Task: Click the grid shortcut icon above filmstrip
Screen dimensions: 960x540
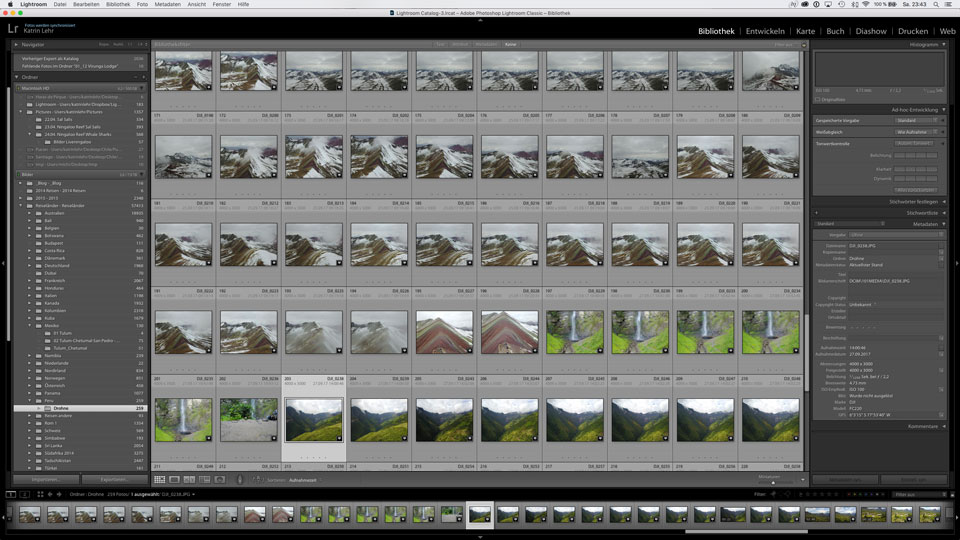Action: [x=40, y=494]
